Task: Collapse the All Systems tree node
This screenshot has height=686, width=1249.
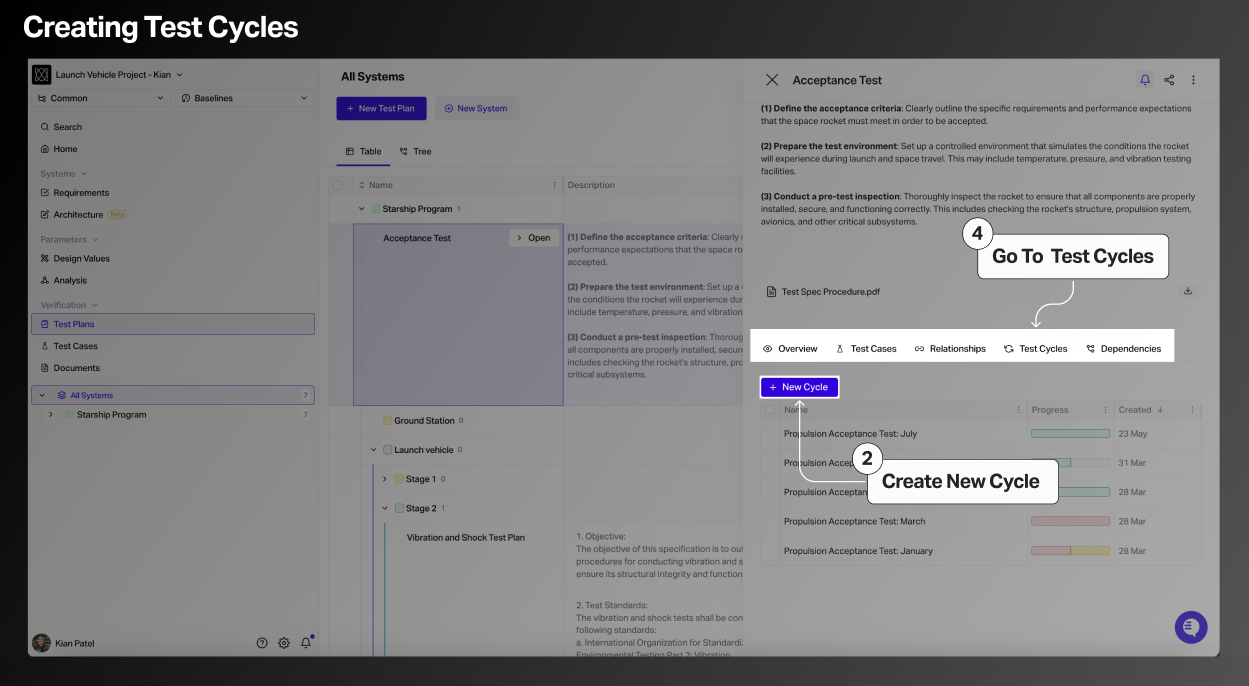Action: click(42, 395)
